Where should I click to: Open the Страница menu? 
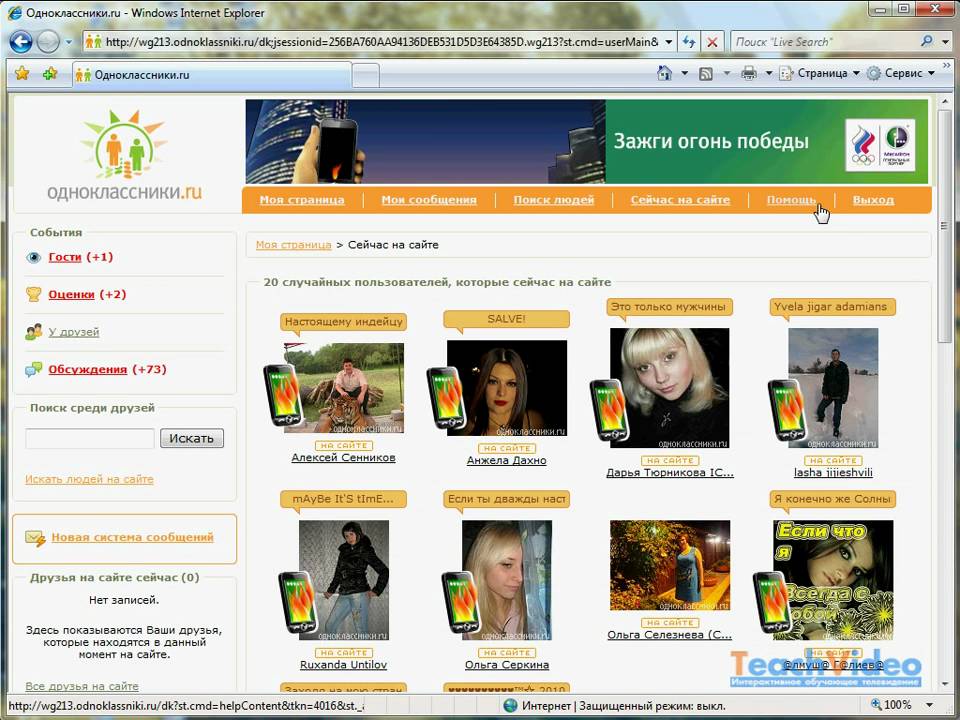(x=819, y=73)
